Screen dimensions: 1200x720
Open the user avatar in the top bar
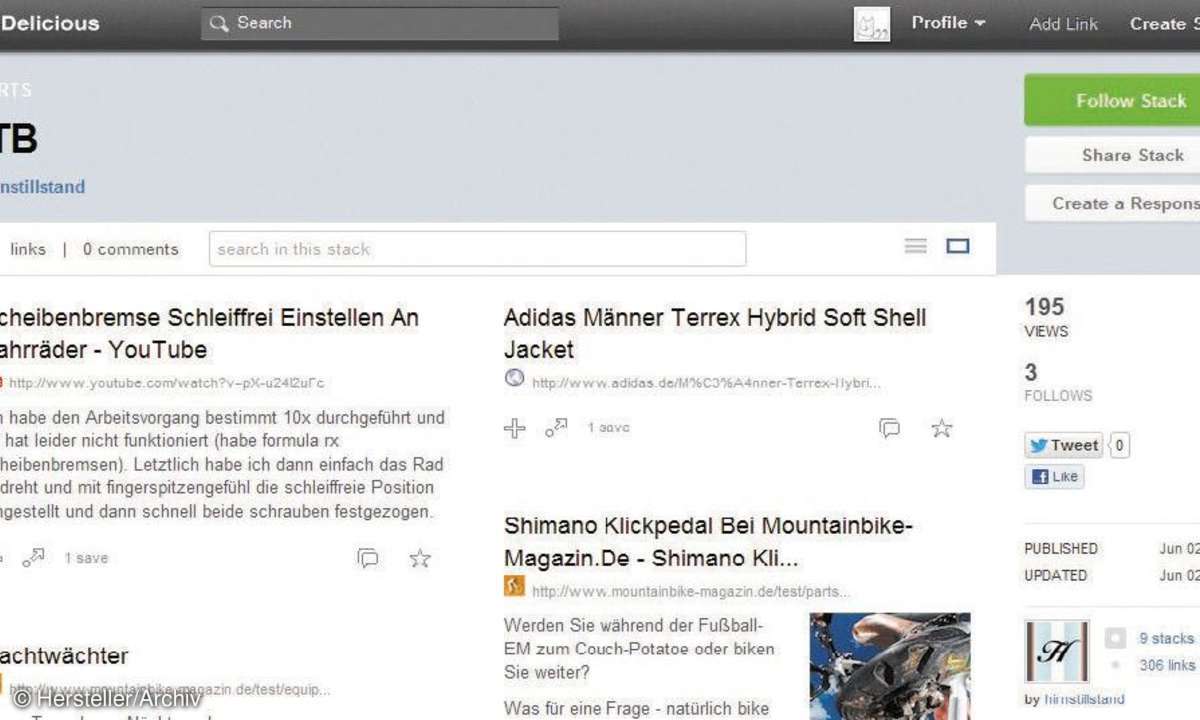point(872,24)
